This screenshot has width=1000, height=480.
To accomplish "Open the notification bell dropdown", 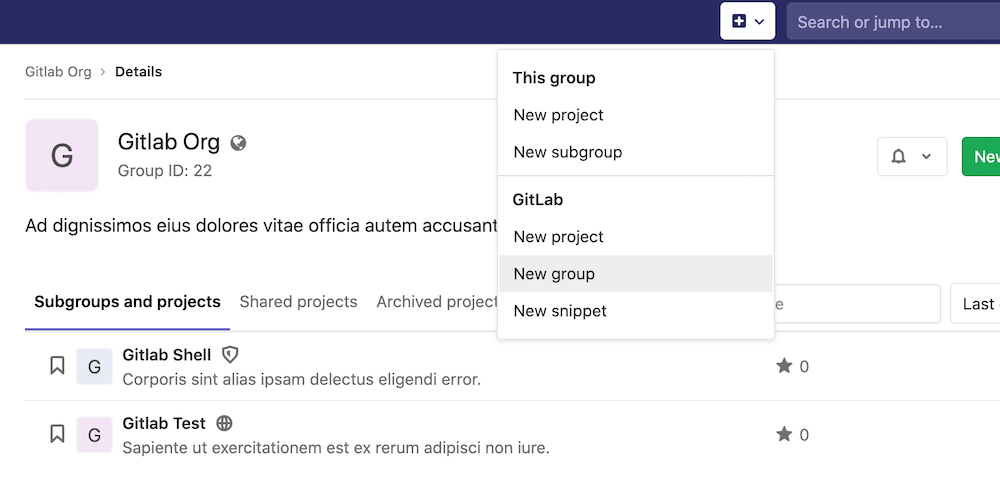I will tap(911, 157).
